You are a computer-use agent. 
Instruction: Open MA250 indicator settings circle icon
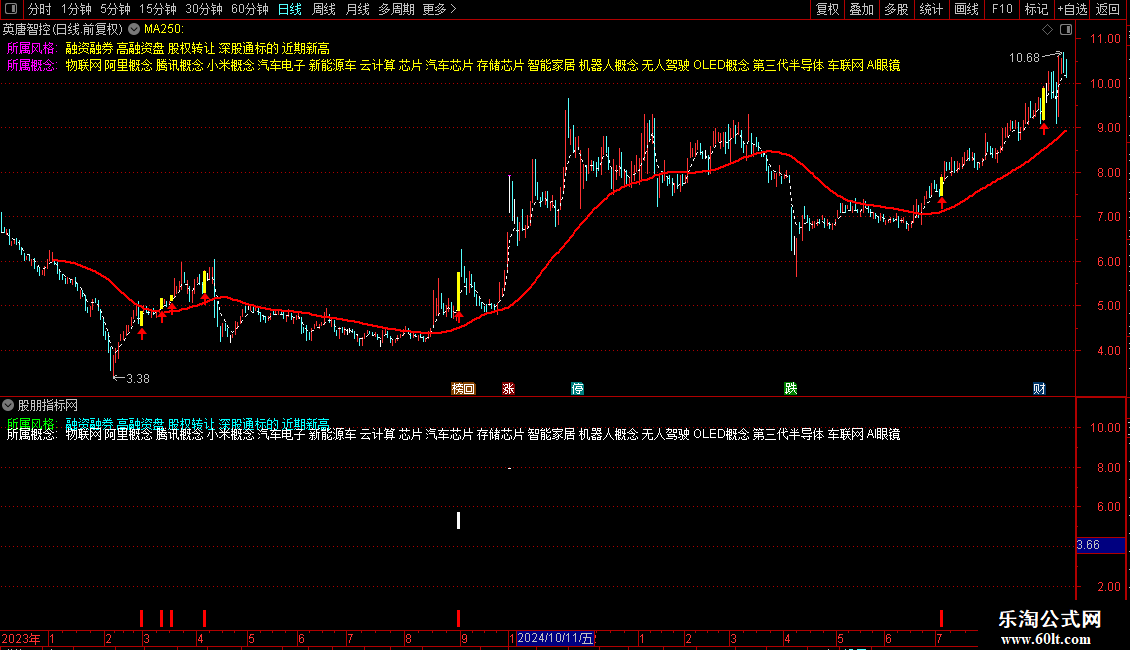coord(134,29)
